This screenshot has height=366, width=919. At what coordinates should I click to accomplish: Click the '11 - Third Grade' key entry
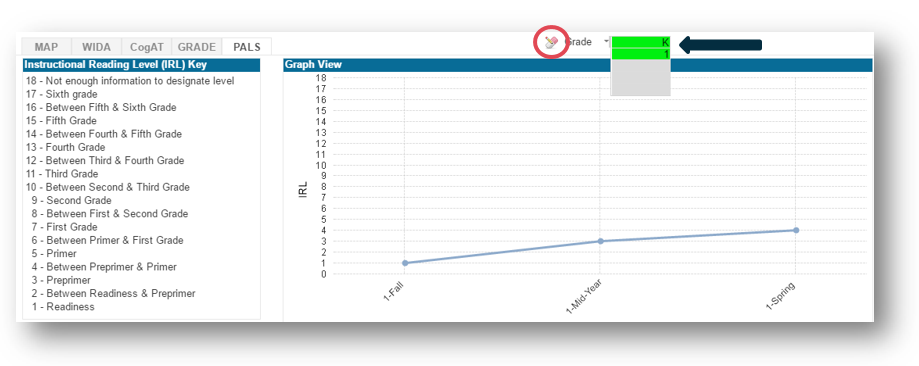pyautogui.click(x=62, y=174)
